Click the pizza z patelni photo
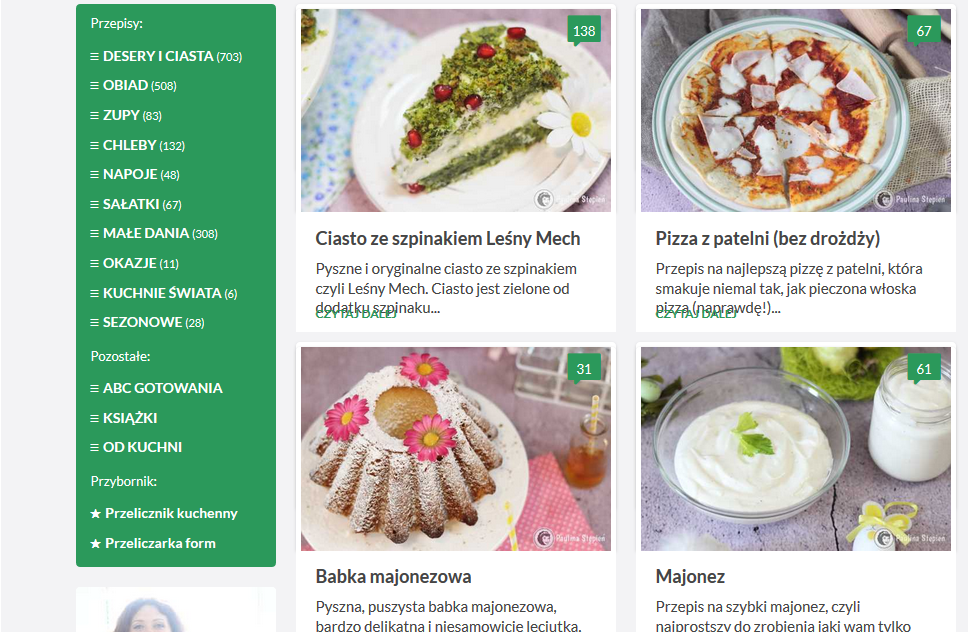The height and width of the screenshot is (632, 968). (796, 110)
